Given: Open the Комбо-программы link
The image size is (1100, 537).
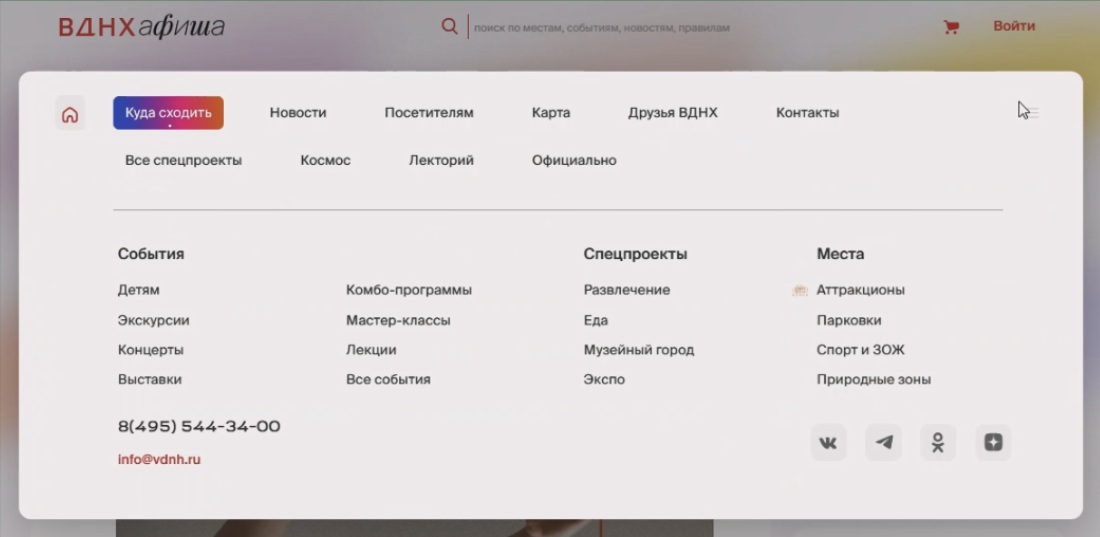Looking at the screenshot, I should [409, 290].
